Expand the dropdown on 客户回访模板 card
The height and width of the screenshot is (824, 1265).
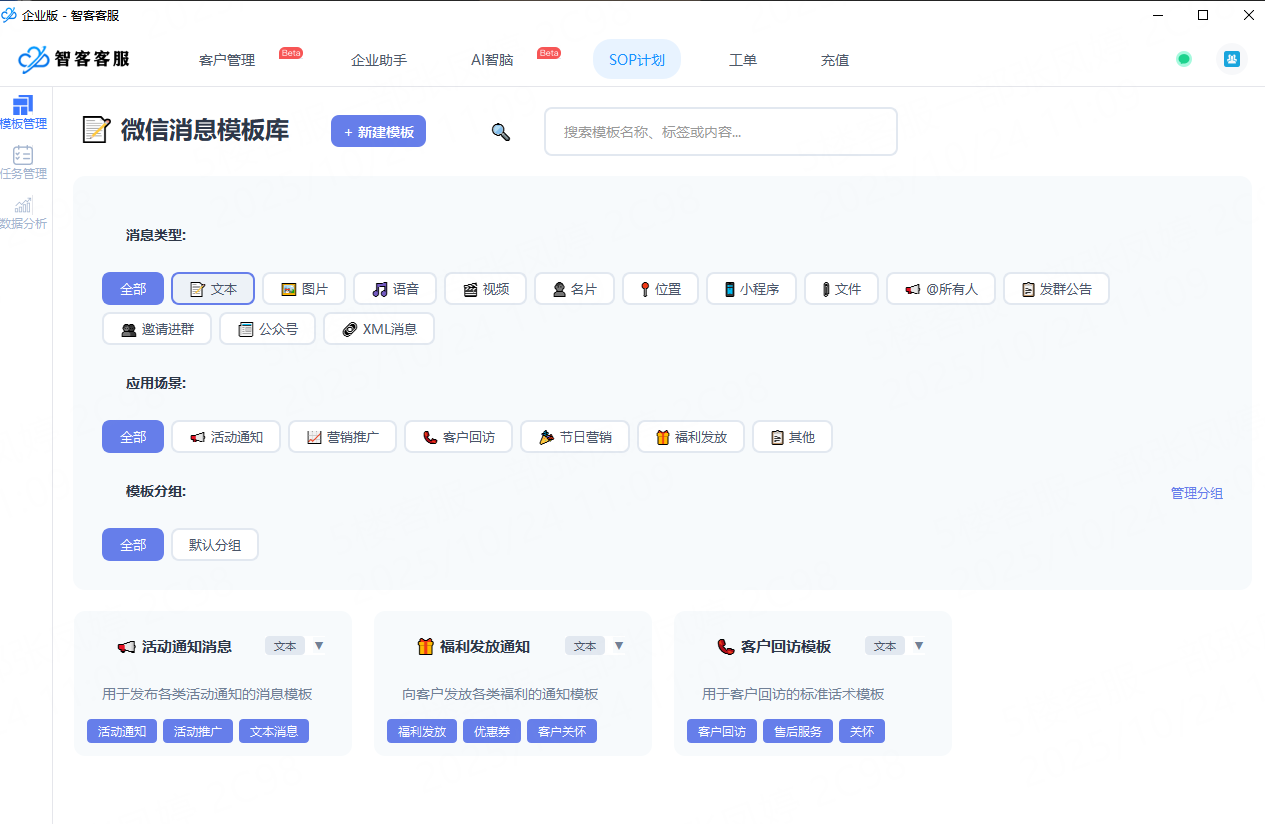point(919,646)
